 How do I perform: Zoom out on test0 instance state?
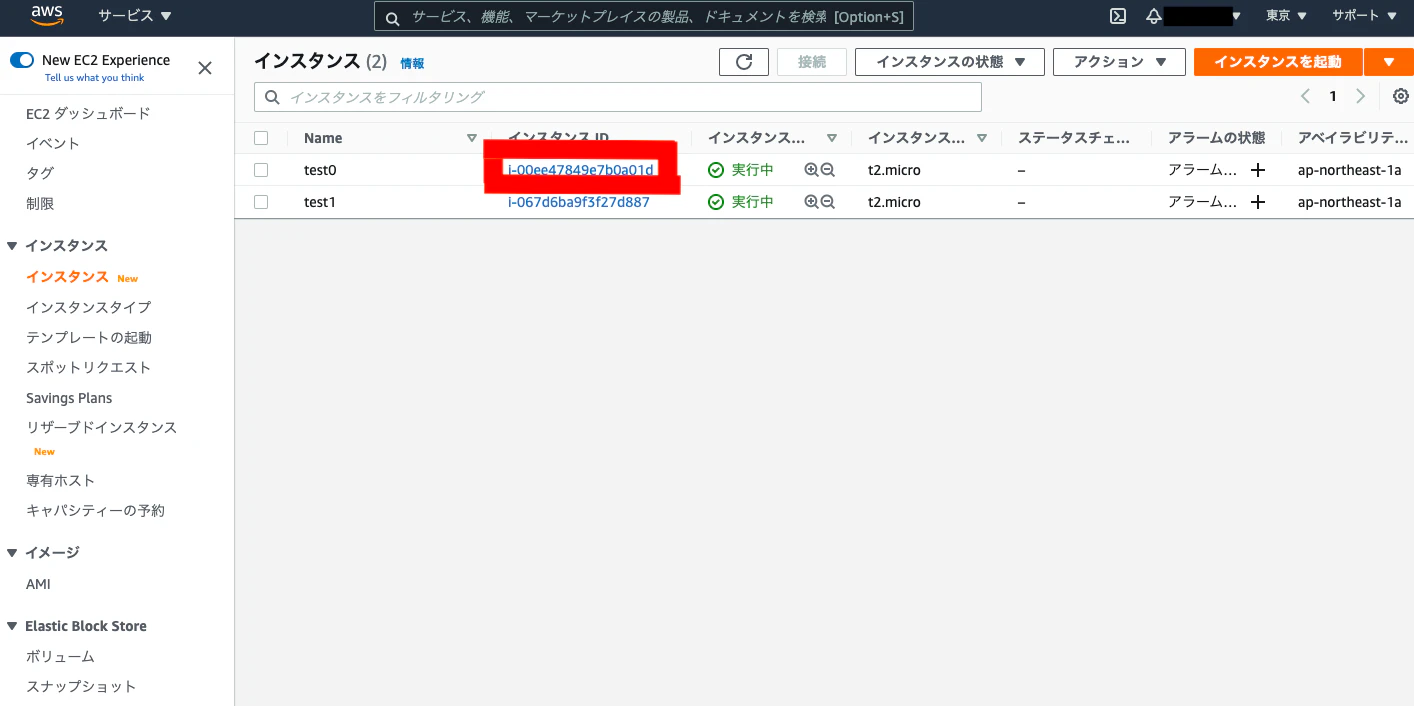[x=828, y=170]
